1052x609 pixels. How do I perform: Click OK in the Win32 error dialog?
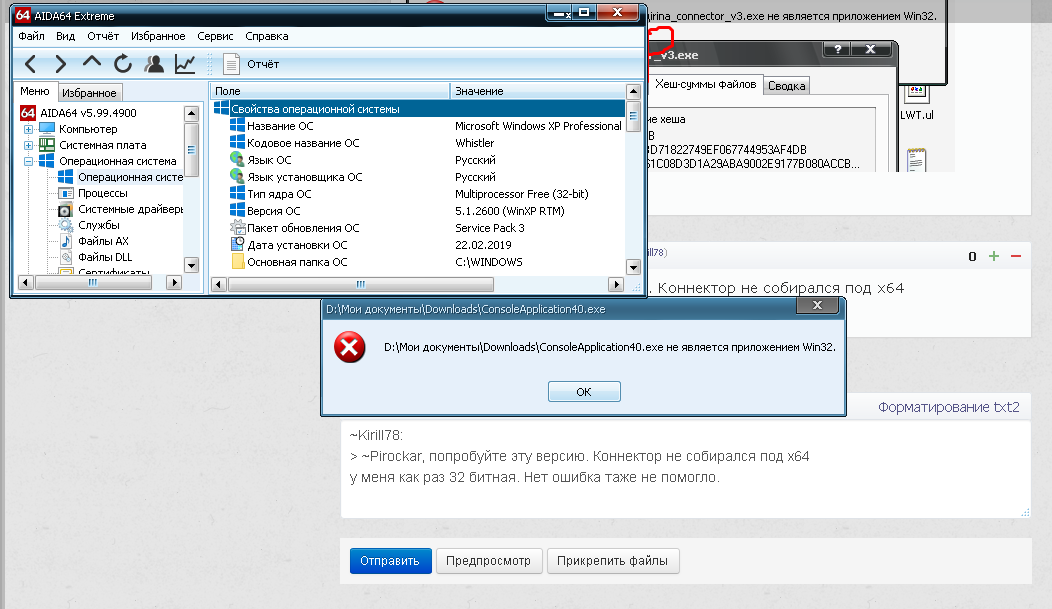pos(584,392)
